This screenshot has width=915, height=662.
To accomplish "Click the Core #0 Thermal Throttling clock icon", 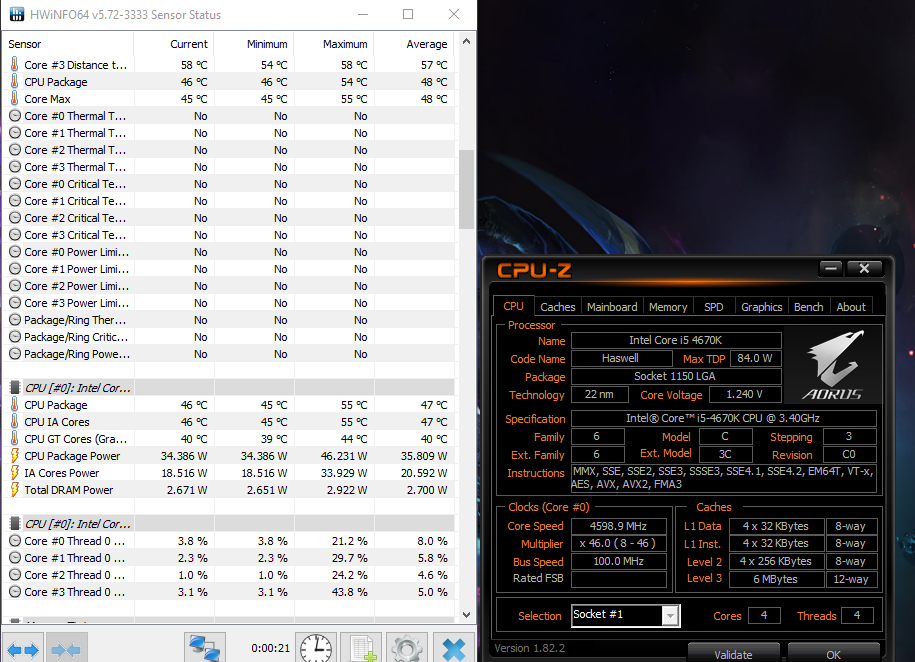I will [x=15, y=116].
